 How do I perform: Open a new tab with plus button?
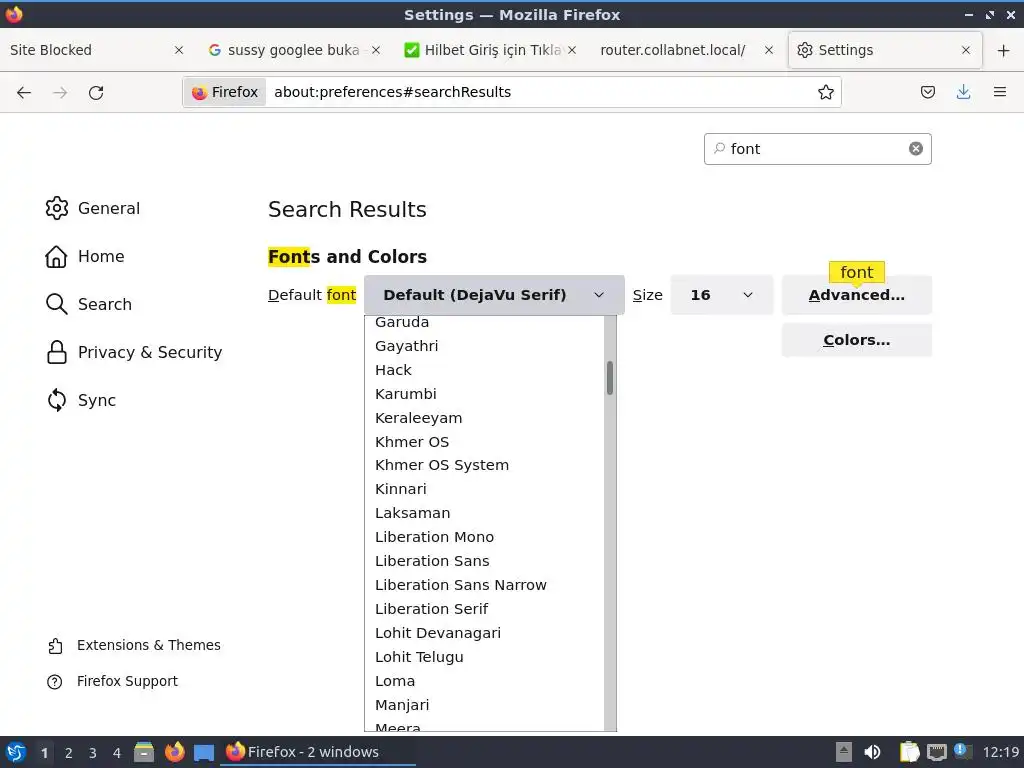point(1004,50)
